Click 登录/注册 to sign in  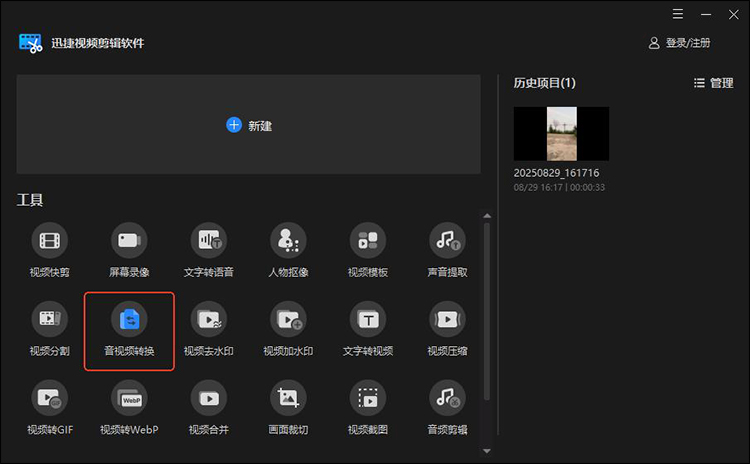680,43
